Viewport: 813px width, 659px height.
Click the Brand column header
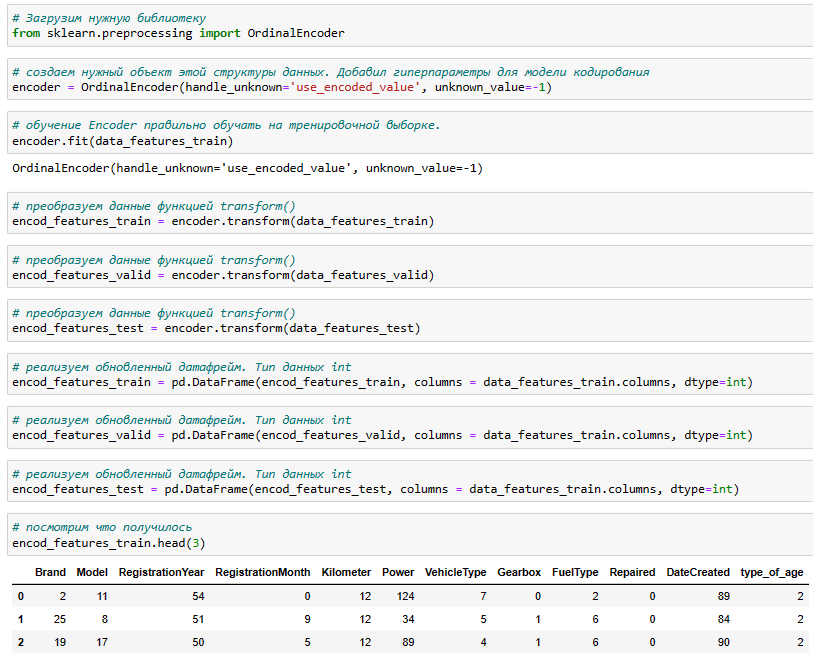pyautogui.click(x=50, y=572)
